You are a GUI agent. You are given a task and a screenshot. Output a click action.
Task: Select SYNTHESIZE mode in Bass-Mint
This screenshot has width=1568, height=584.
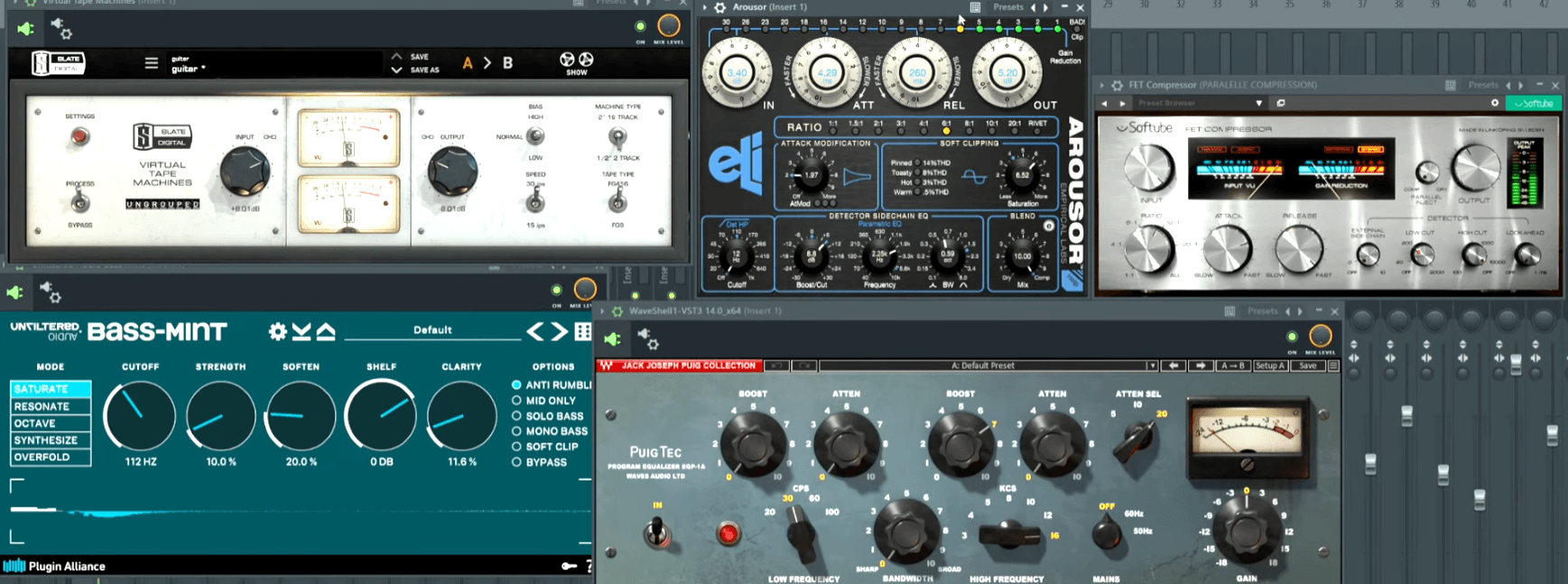(51, 440)
